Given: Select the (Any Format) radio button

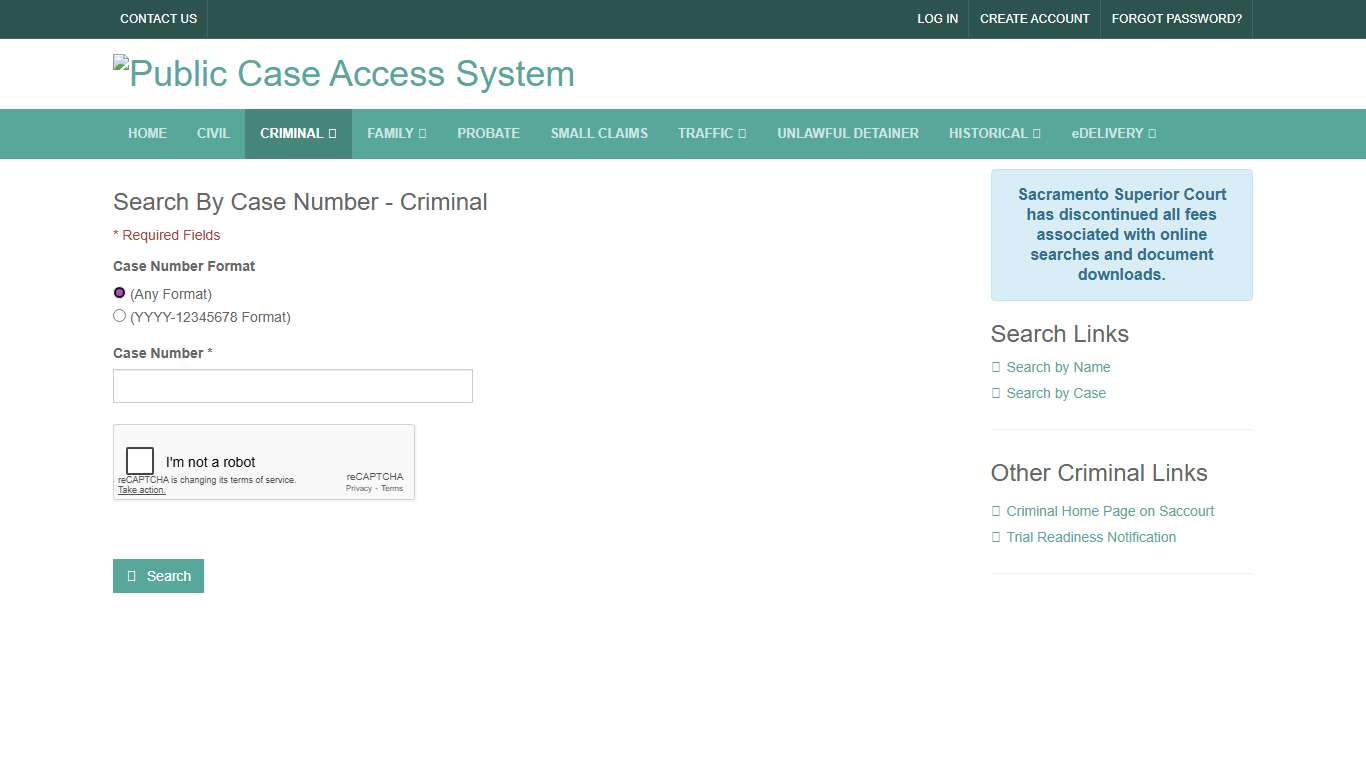Looking at the screenshot, I should (120, 293).
